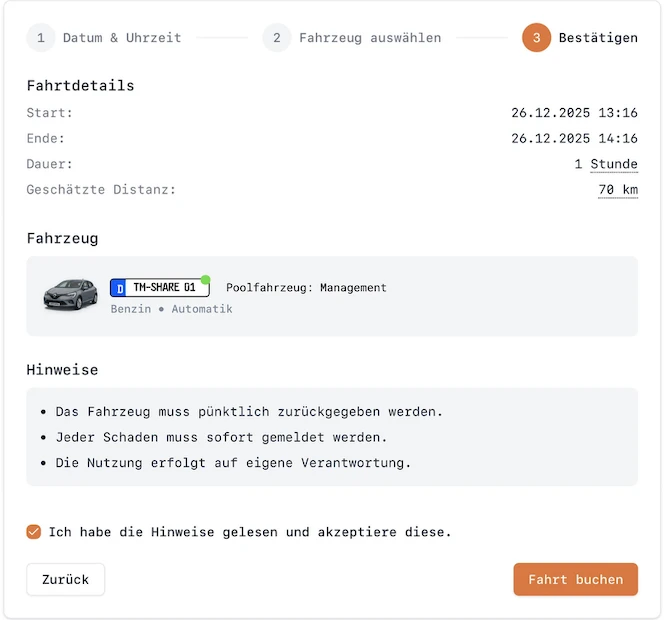664x620 pixels.
Task: Click the 'Ich habe die Hinweise gelesen' label
Action: click(250, 532)
